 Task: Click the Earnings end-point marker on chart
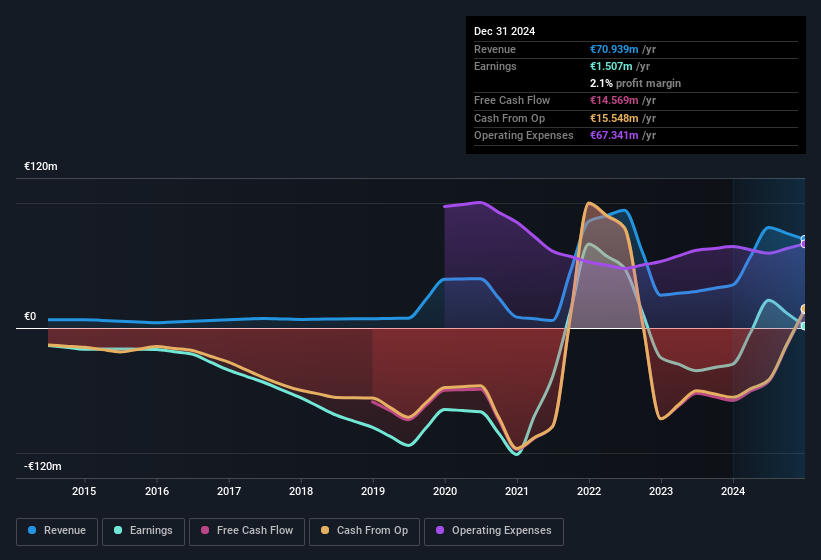(x=804, y=326)
